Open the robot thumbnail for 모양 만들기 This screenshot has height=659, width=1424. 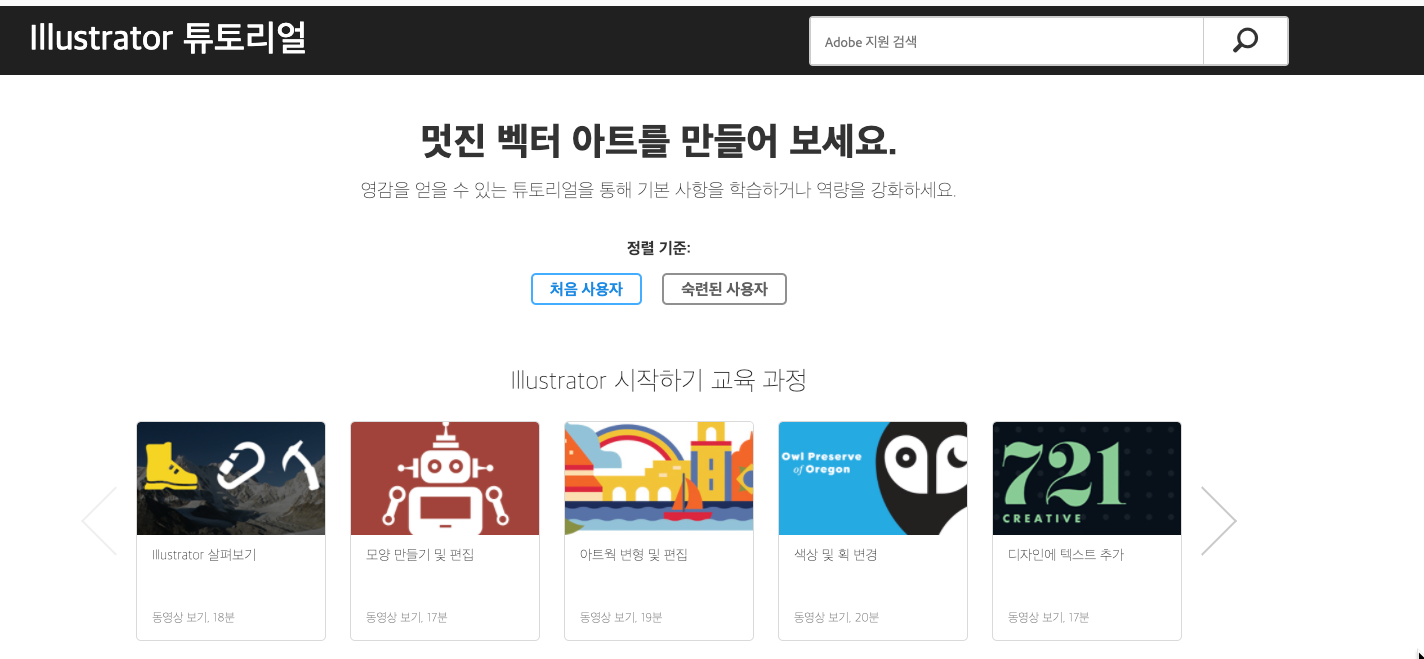point(445,478)
